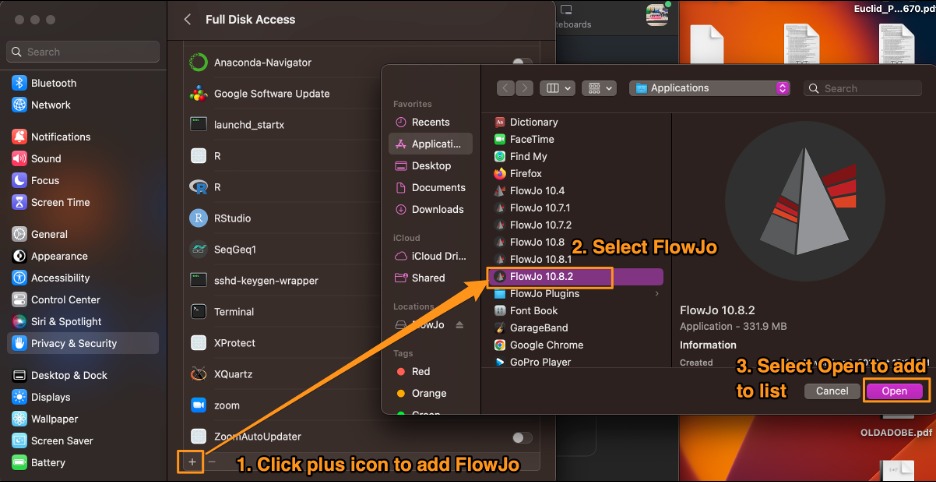Select the Orange tag color

tap(428, 393)
